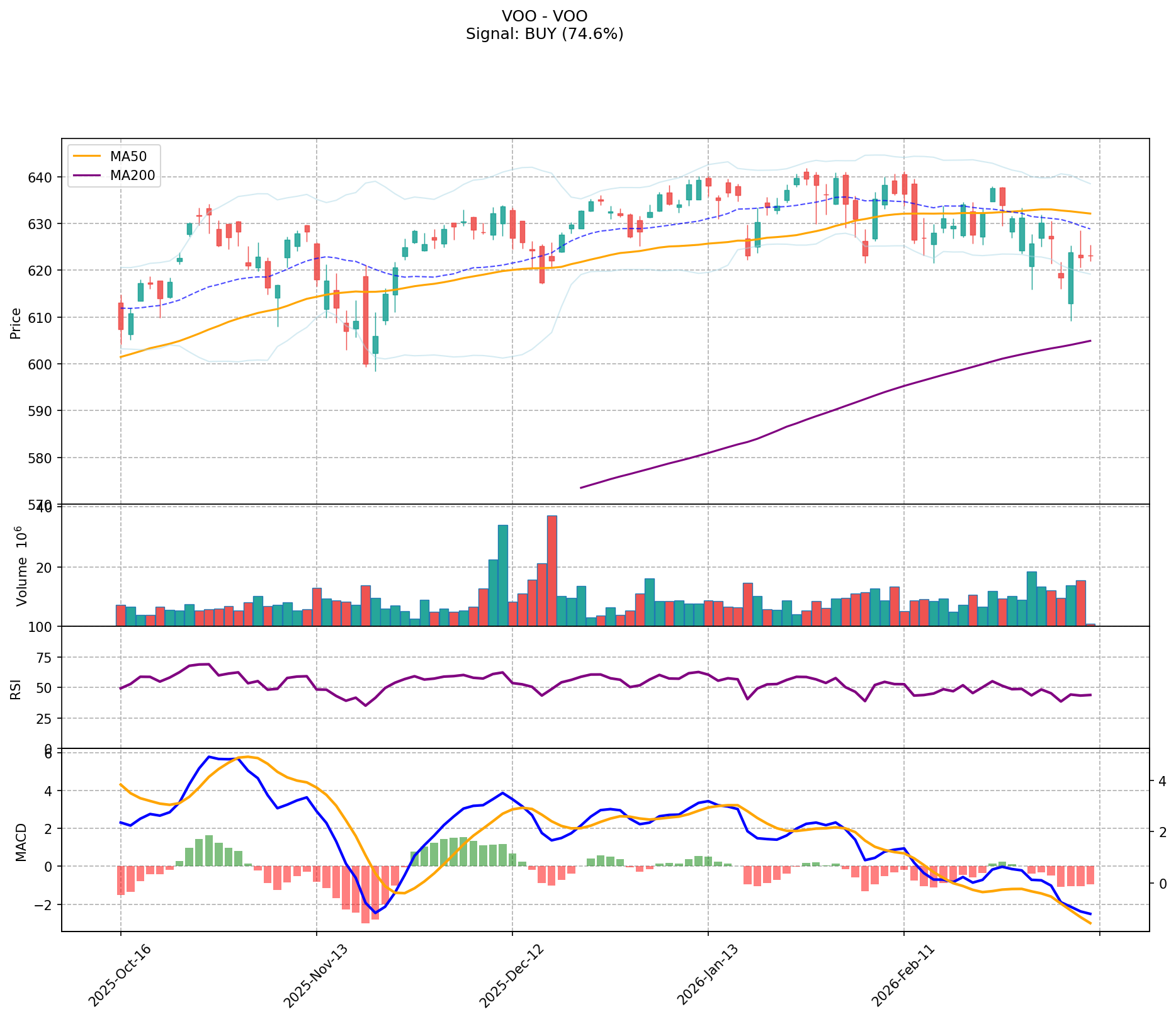Click the 640 price axis tick

click(x=43, y=177)
